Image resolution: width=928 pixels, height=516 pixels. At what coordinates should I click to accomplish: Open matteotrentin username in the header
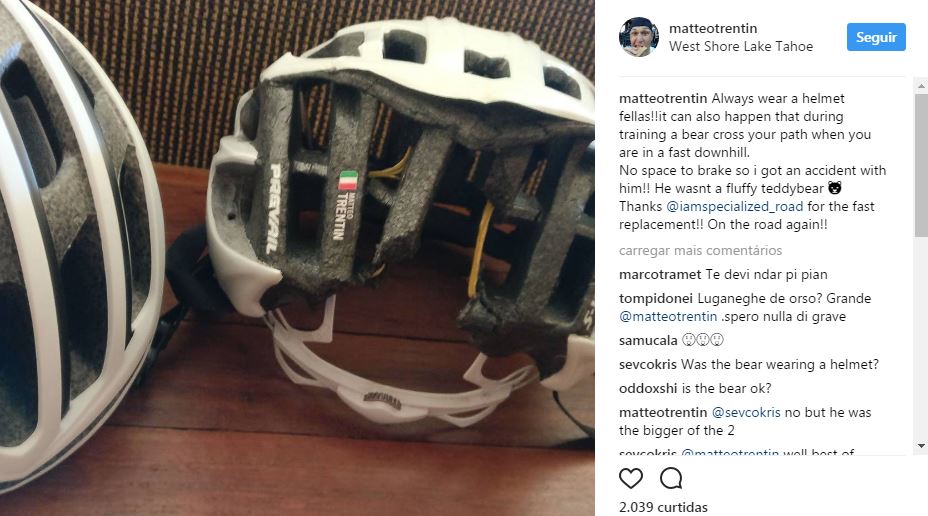click(713, 28)
